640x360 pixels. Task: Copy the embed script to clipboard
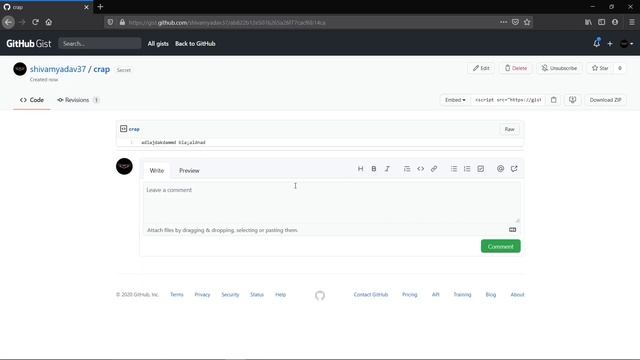pyautogui.click(x=553, y=100)
